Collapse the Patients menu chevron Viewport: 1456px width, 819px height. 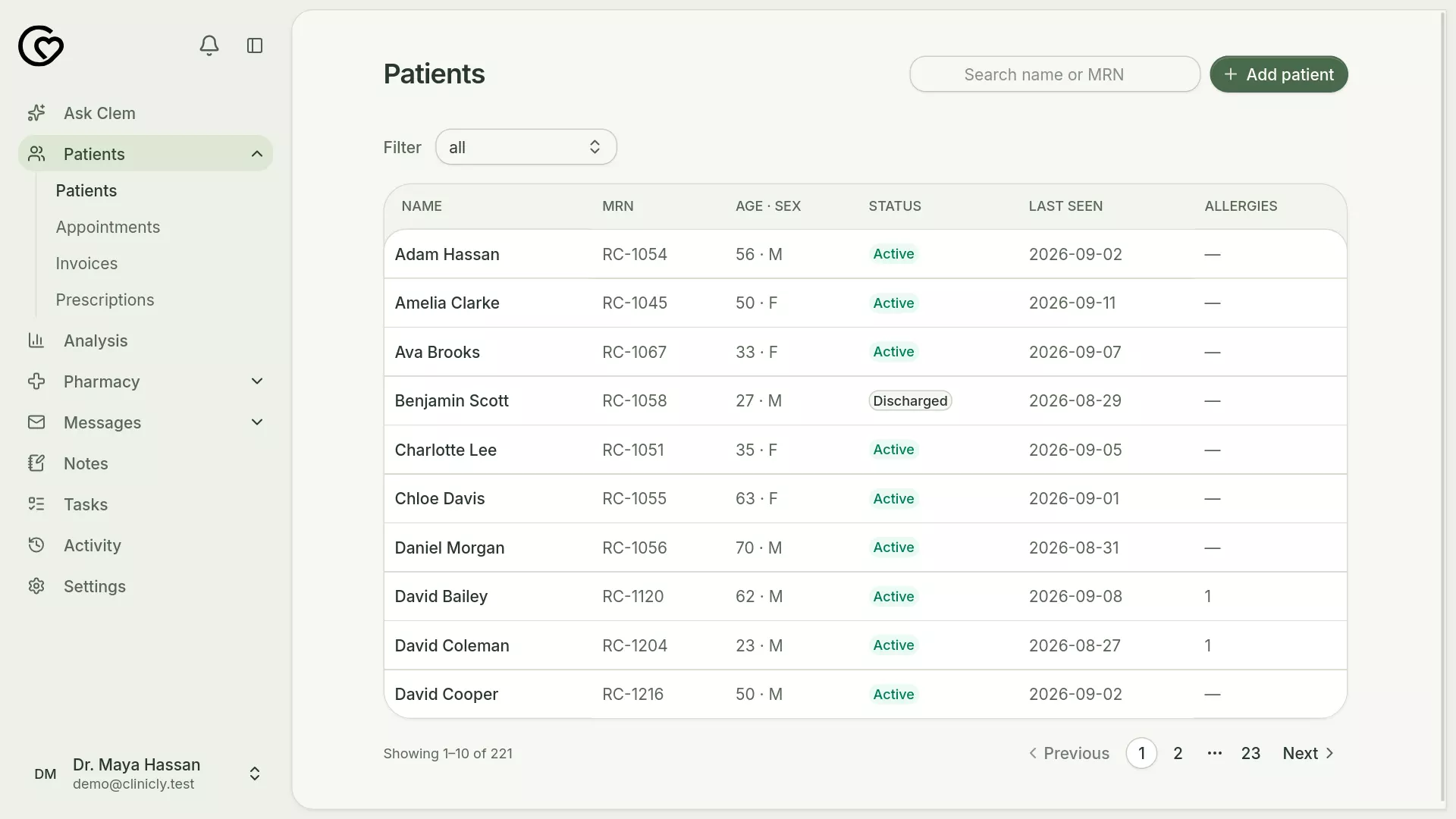point(257,154)
